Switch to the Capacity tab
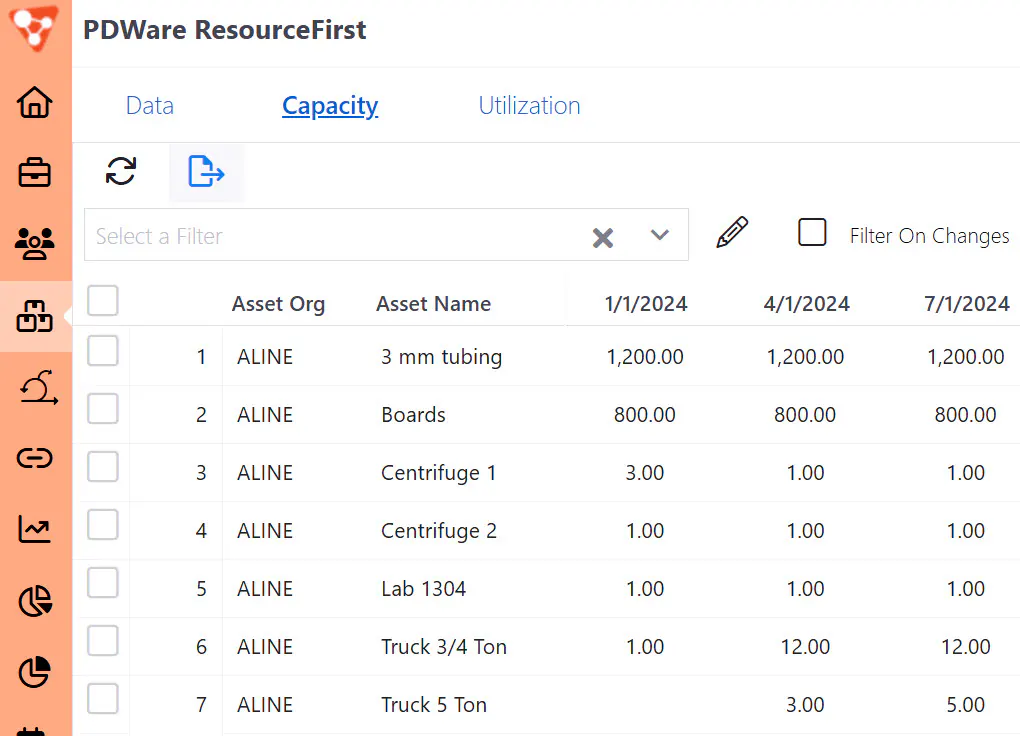The image size is (1020, 736). (330, 106)
